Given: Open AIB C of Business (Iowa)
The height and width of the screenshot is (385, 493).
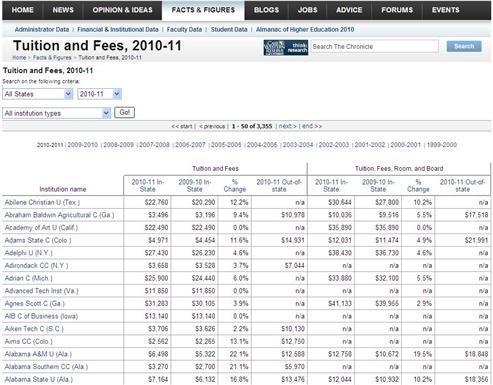Looking at the screenshot, I should [x=41, y=316].
